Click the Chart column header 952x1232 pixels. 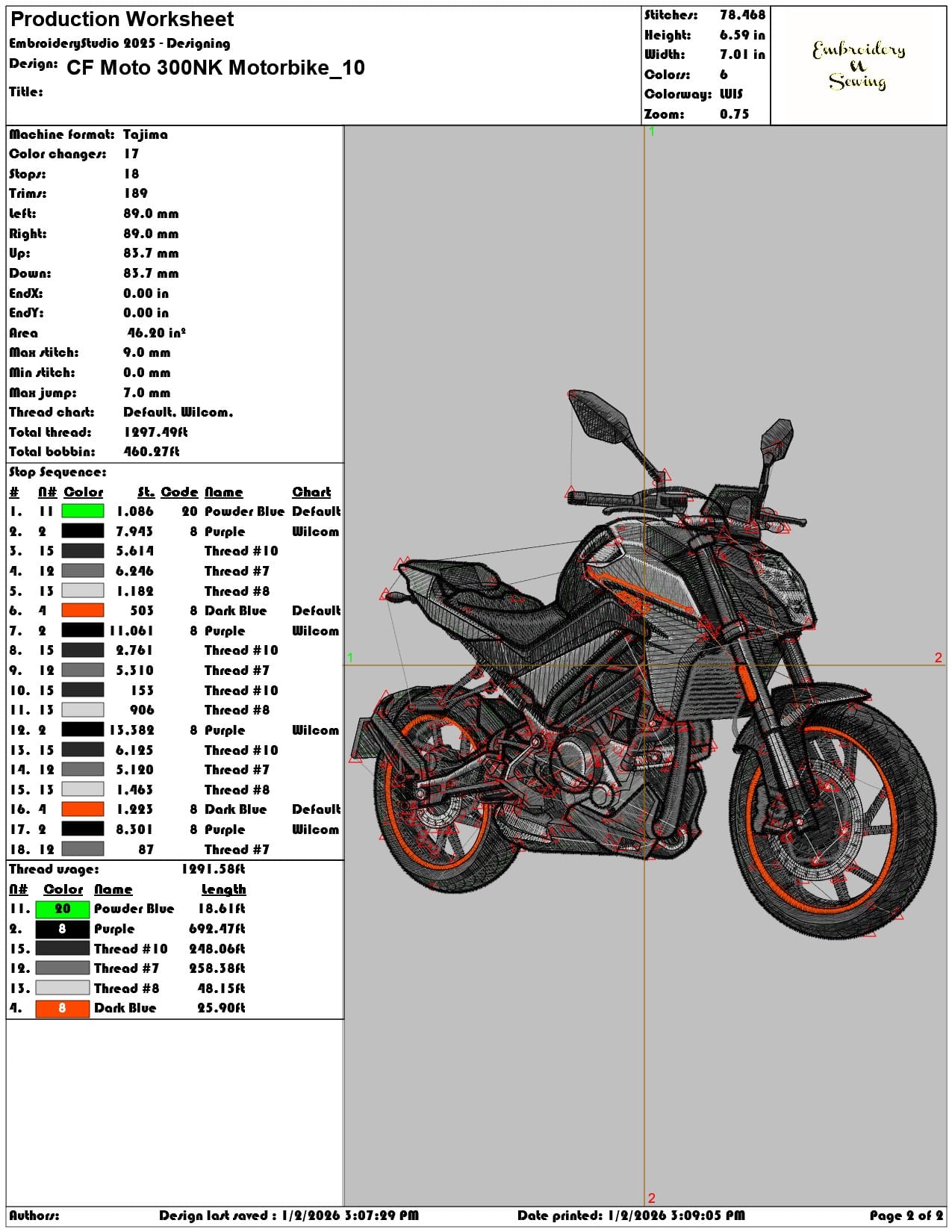coord(311,492)
